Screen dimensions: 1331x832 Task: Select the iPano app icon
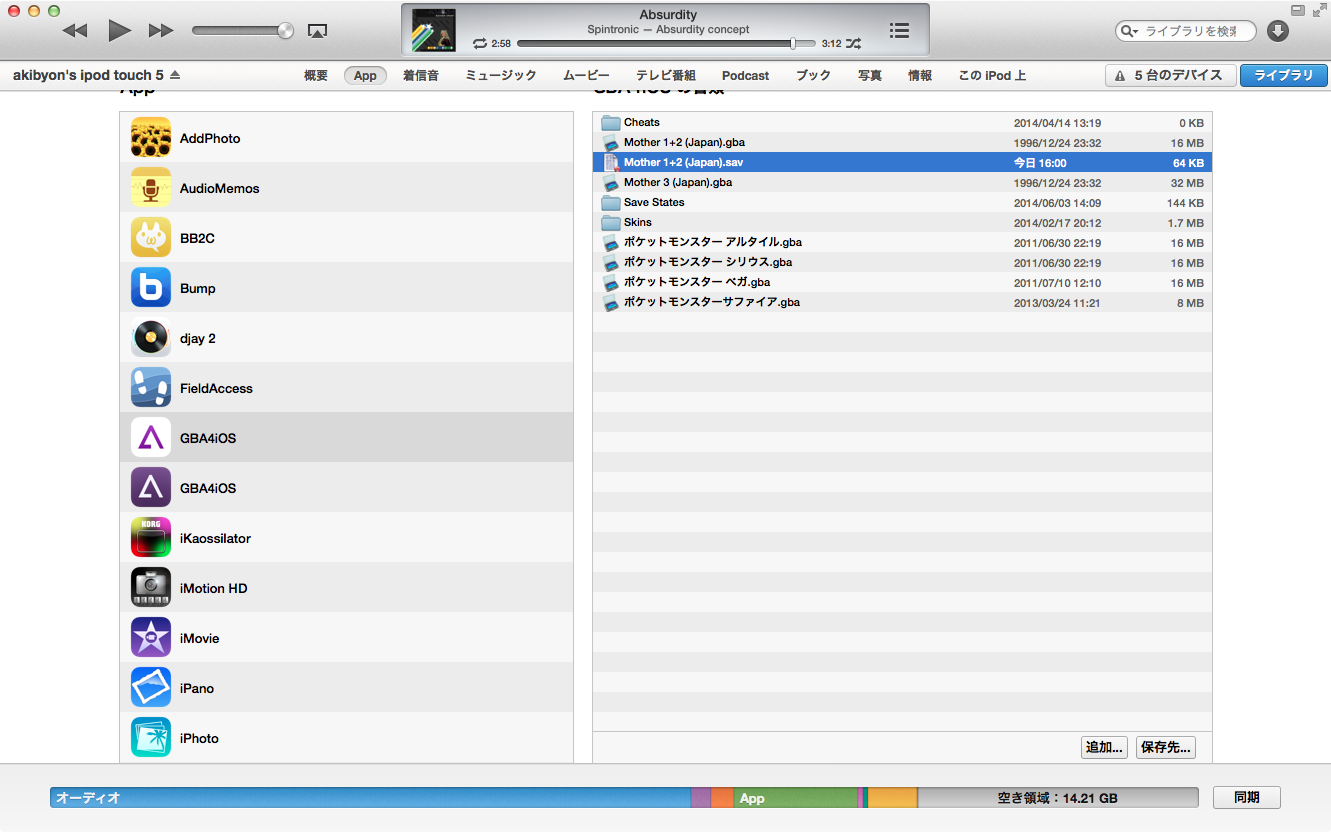pyautogui.click(x=151, y=688)
